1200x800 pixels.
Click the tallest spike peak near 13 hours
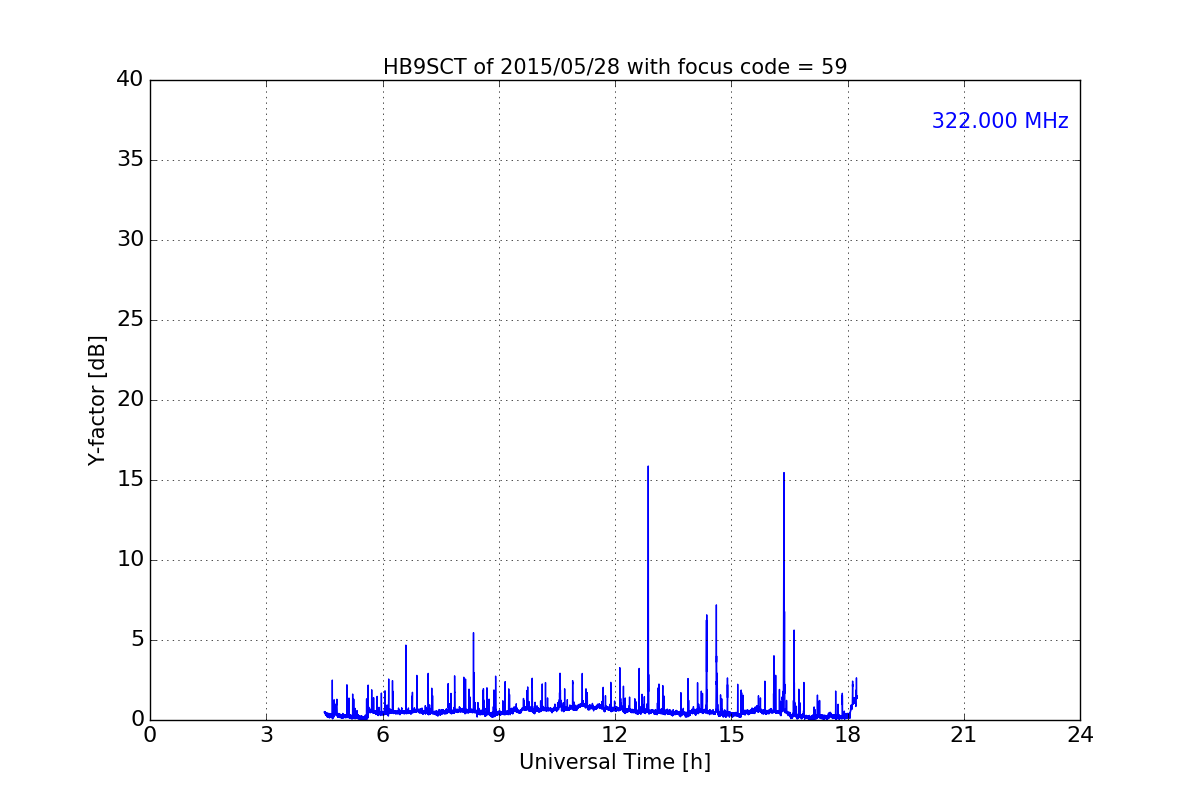click(x=648, y=467)
